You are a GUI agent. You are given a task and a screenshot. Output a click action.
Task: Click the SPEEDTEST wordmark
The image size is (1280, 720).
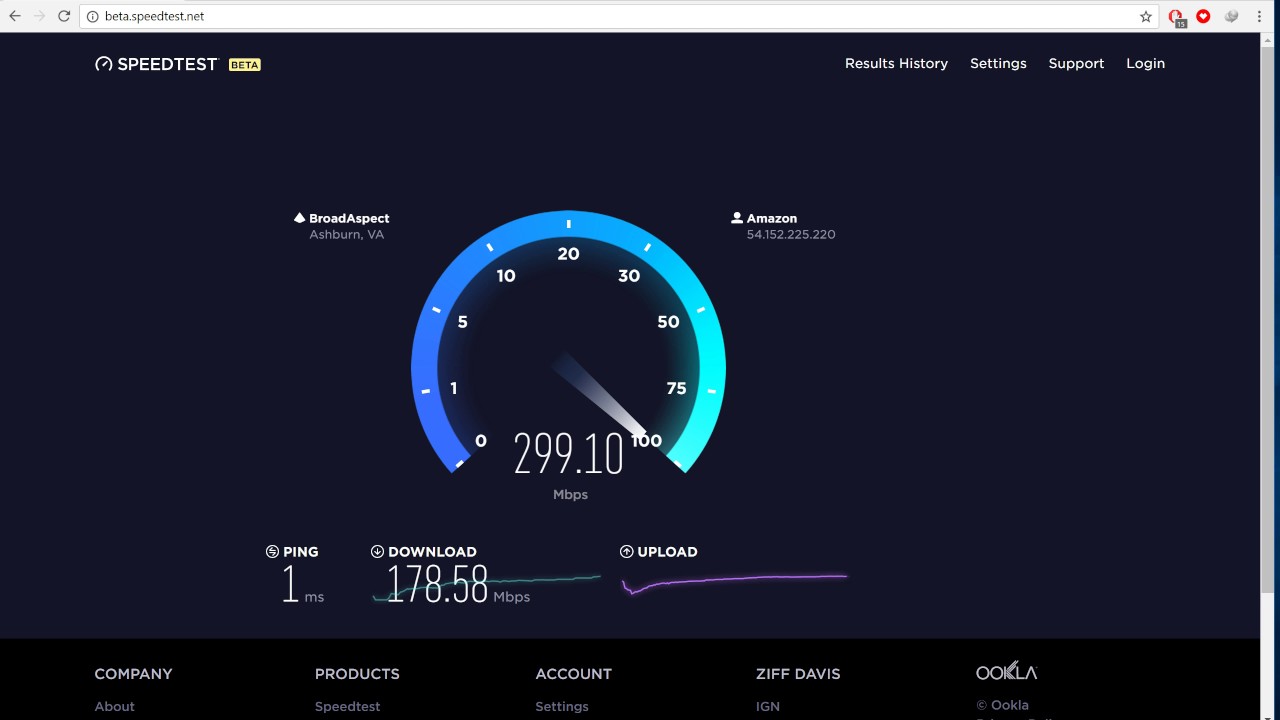pyautogui.click(x=167, y=64)
